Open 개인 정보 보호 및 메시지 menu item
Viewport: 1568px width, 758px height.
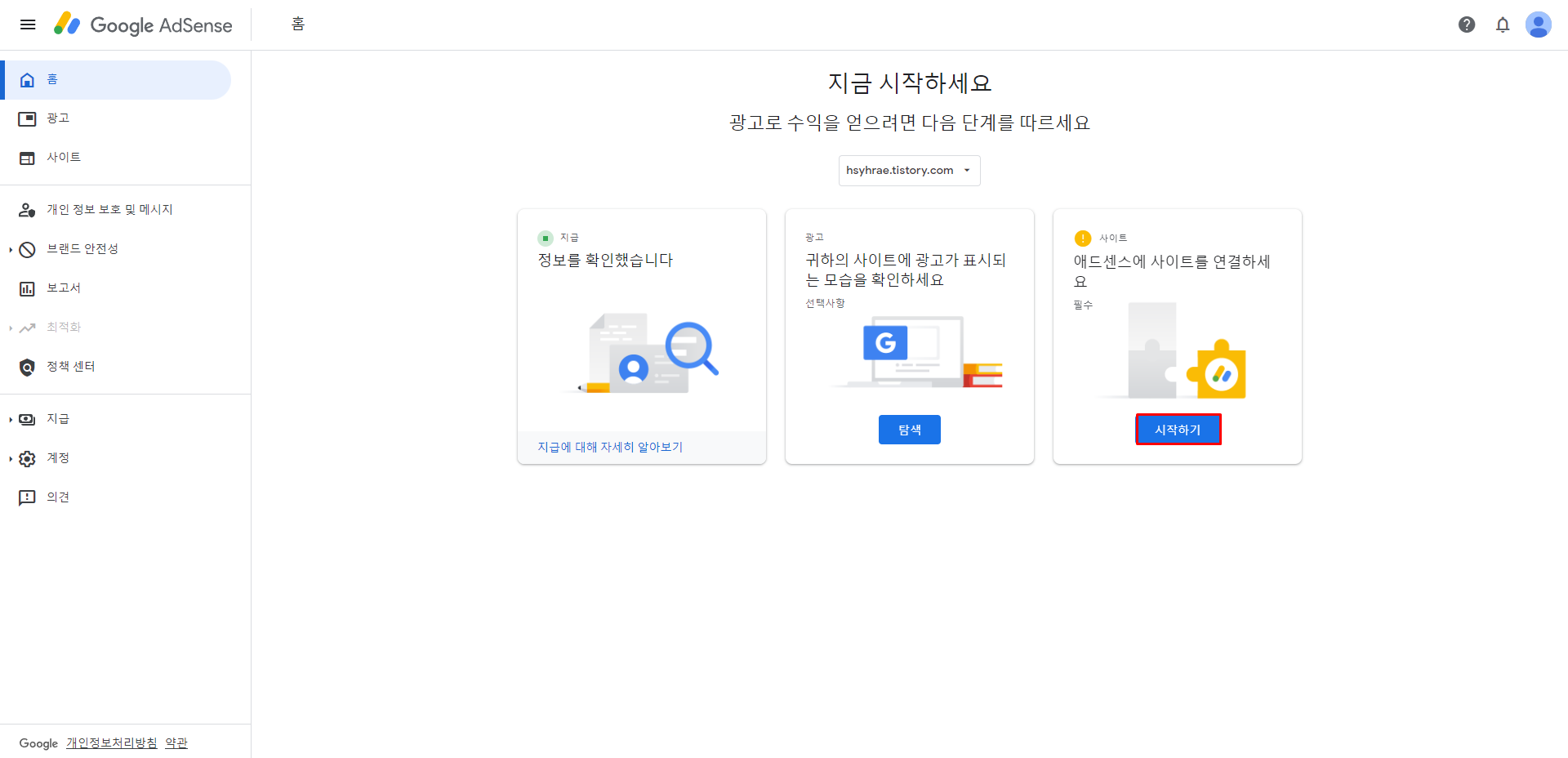(x=116, y=211)
